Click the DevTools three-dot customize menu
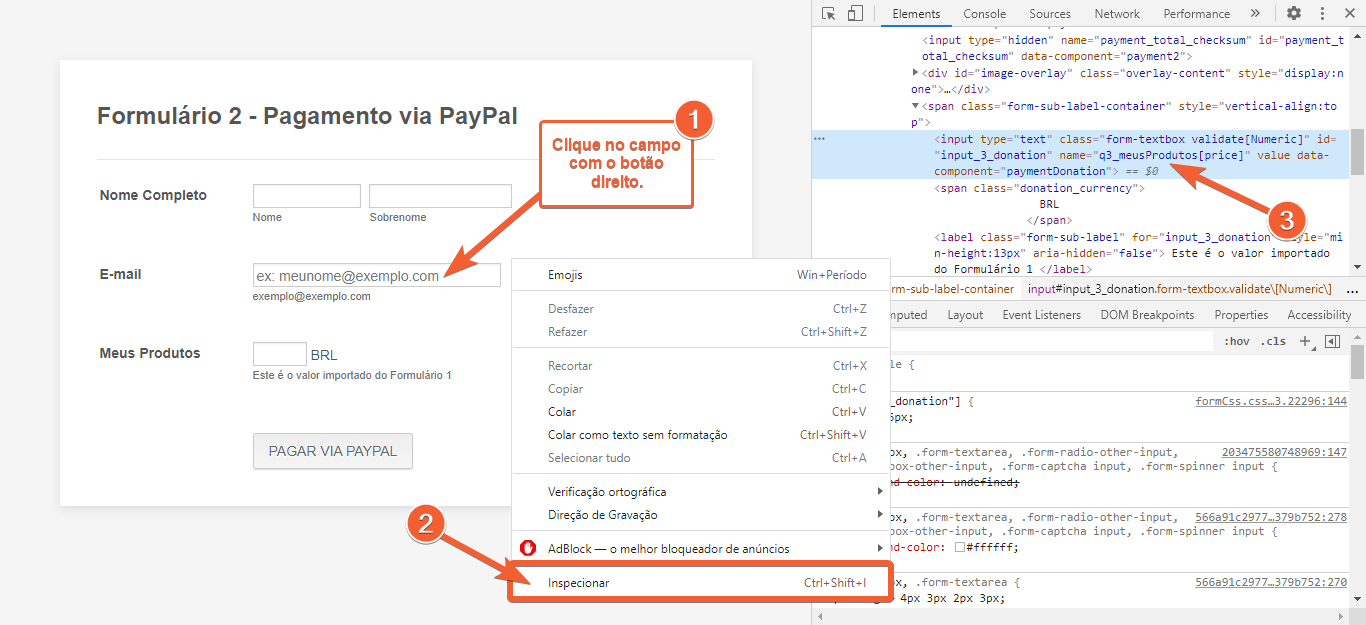 click(x=1321, y=14)
